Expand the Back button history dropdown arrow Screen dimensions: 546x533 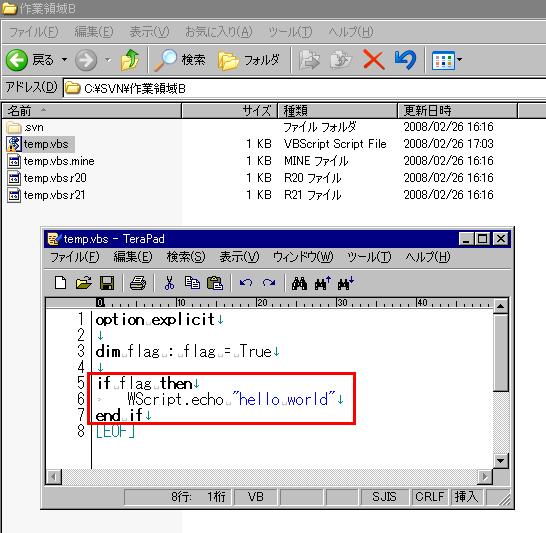pos(64,60)
